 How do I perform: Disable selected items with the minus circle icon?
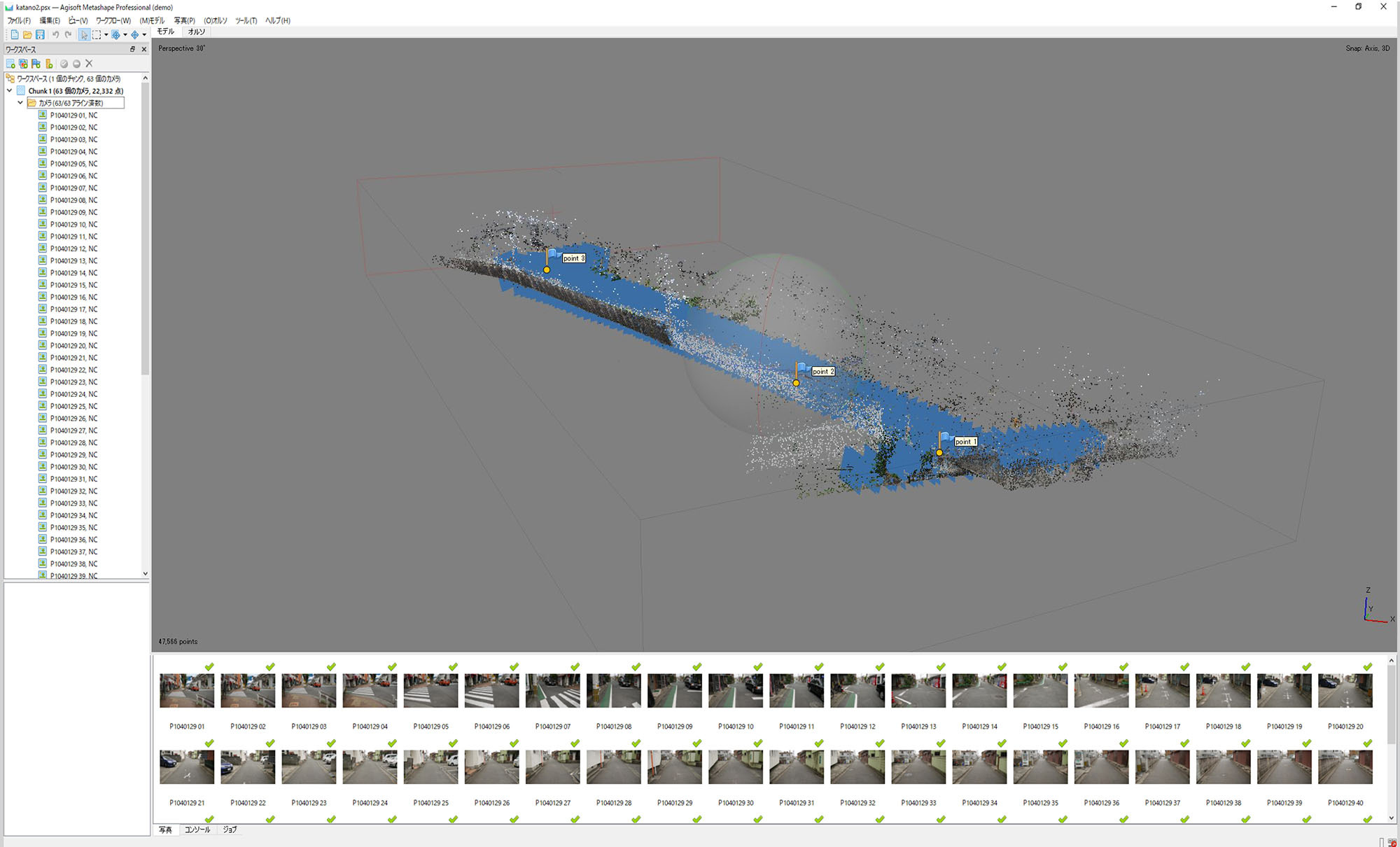pyautogui.click(x=76, y=64)
